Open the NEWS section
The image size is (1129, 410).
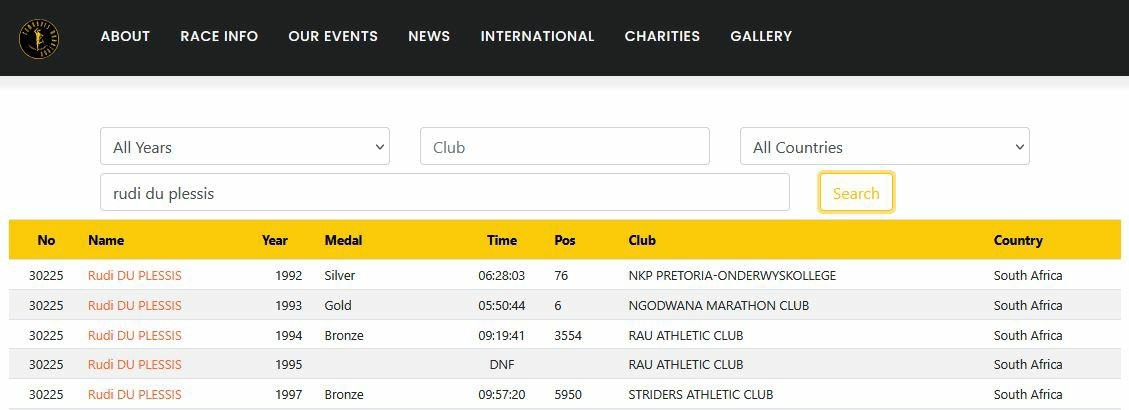pos(429,36)
